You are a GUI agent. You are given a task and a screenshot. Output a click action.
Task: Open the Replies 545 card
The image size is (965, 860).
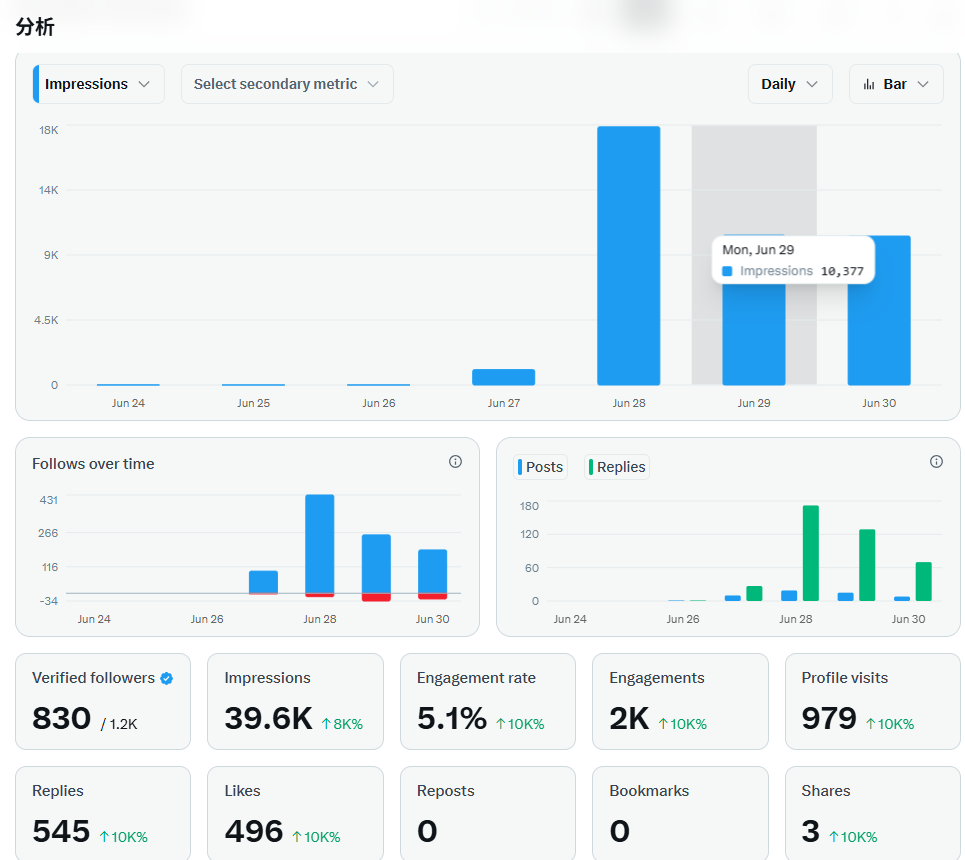pyautogui.click(x=103, y=813)
